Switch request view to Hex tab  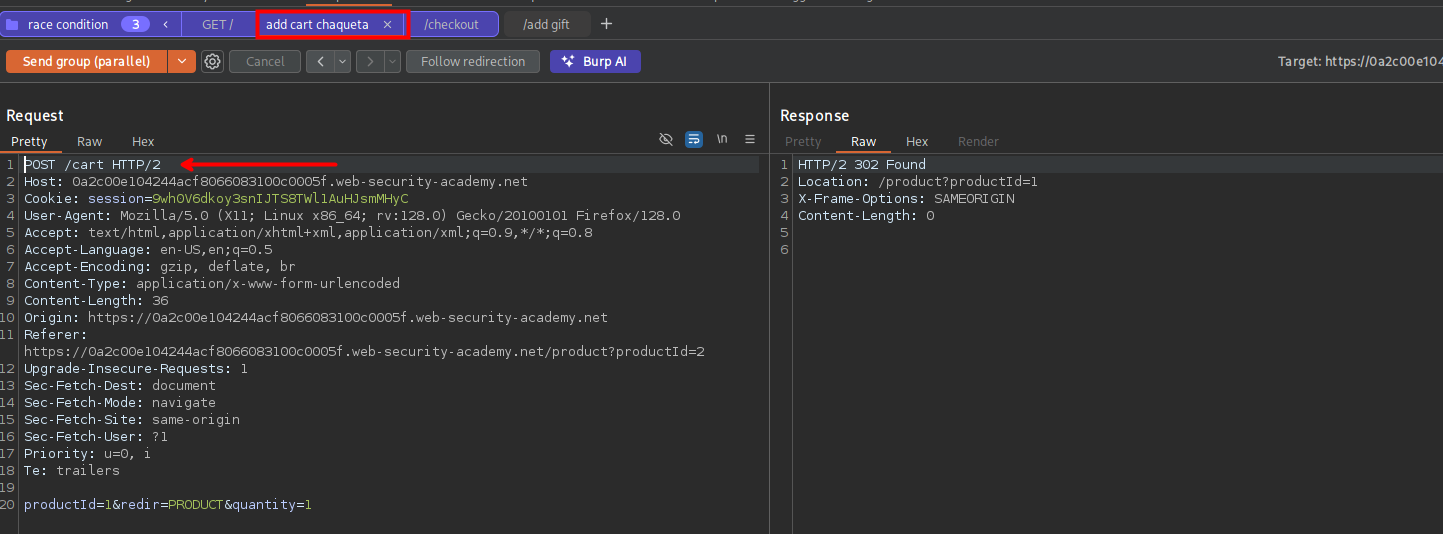tap(143, 142)
